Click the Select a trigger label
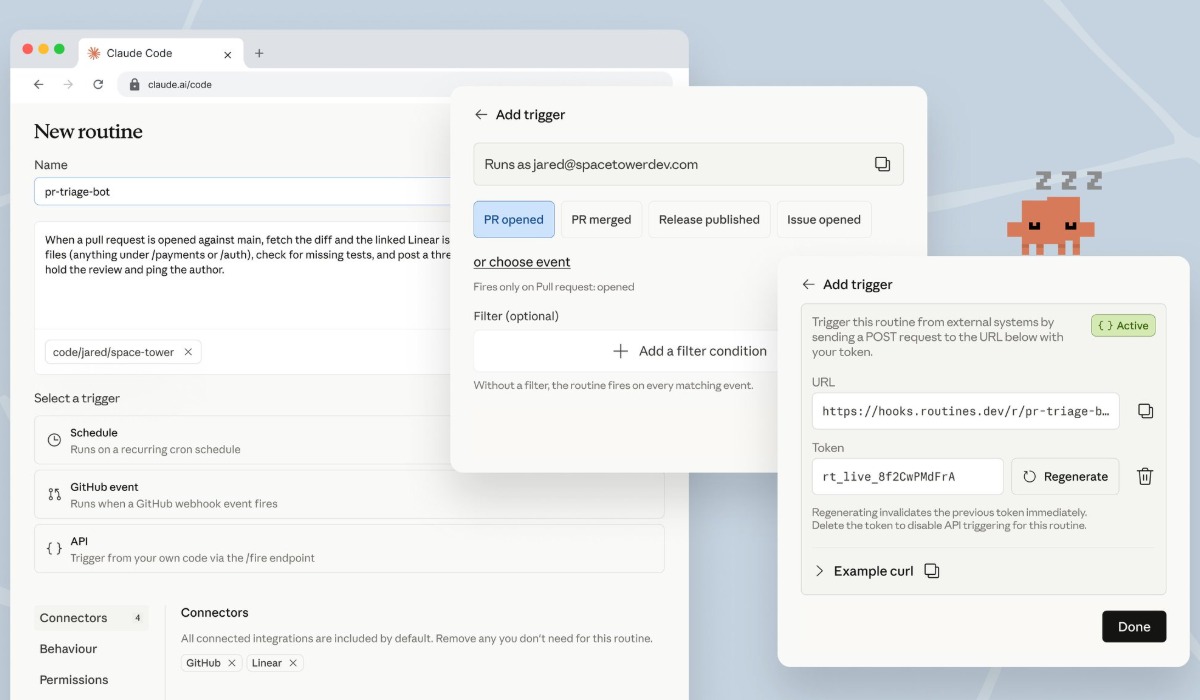The height and width of the screenshot is (700, 1200). point(77,398)
